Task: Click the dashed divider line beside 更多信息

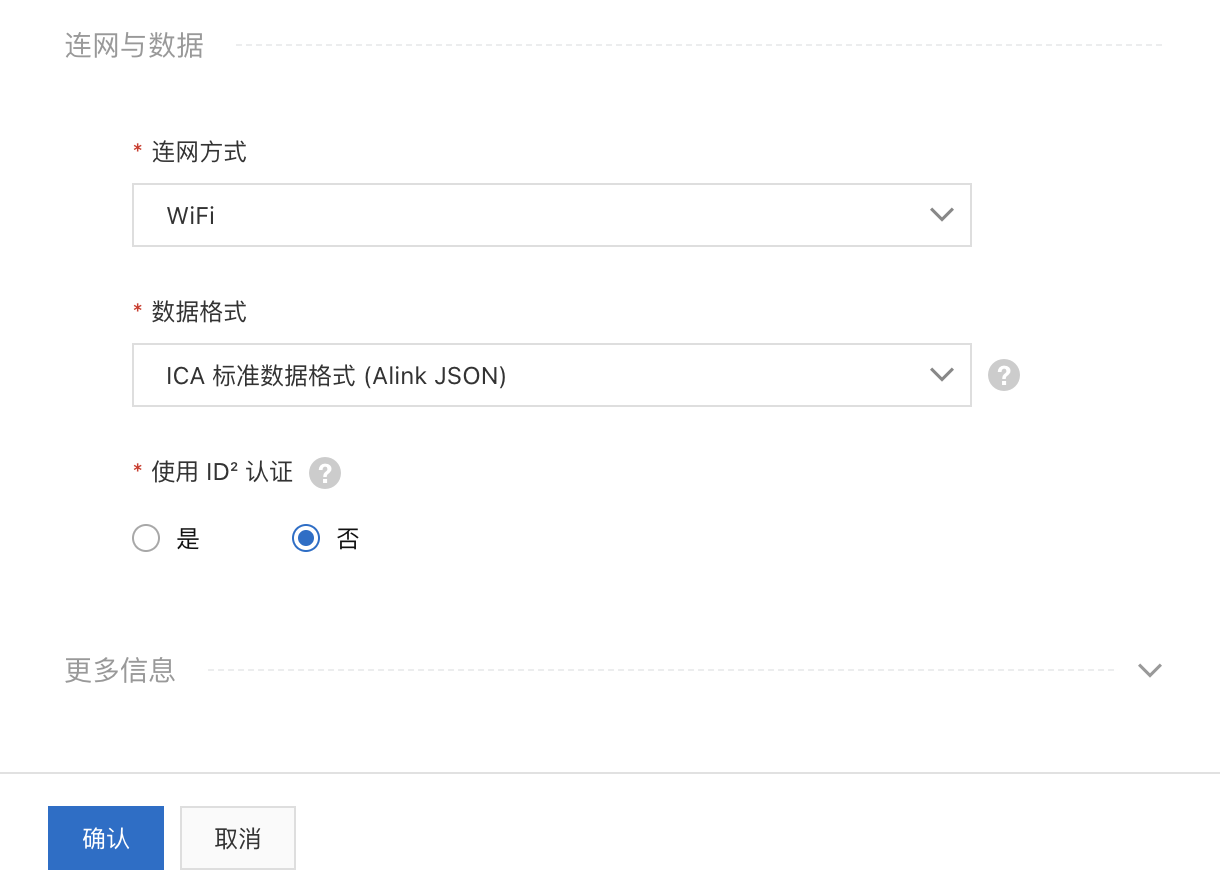Action: pos(661,670)
